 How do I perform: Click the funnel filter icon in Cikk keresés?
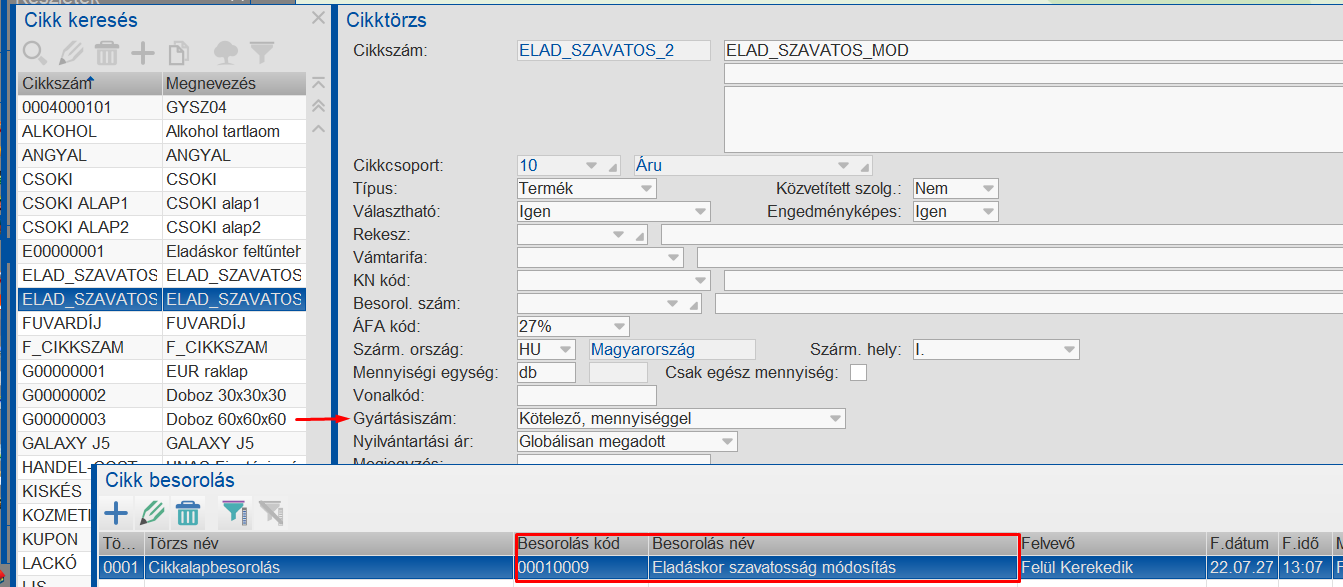261,52
